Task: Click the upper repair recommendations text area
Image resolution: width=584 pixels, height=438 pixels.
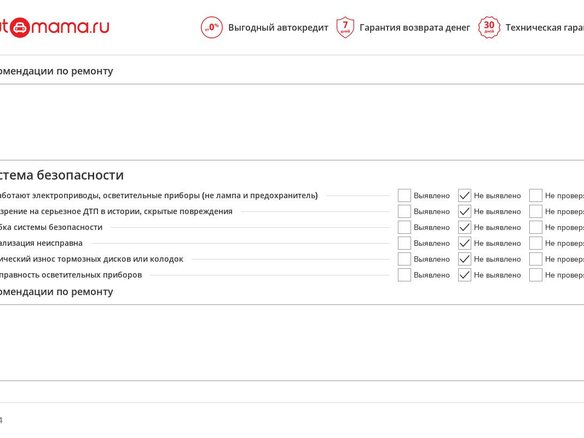Action: pos(292,122)
